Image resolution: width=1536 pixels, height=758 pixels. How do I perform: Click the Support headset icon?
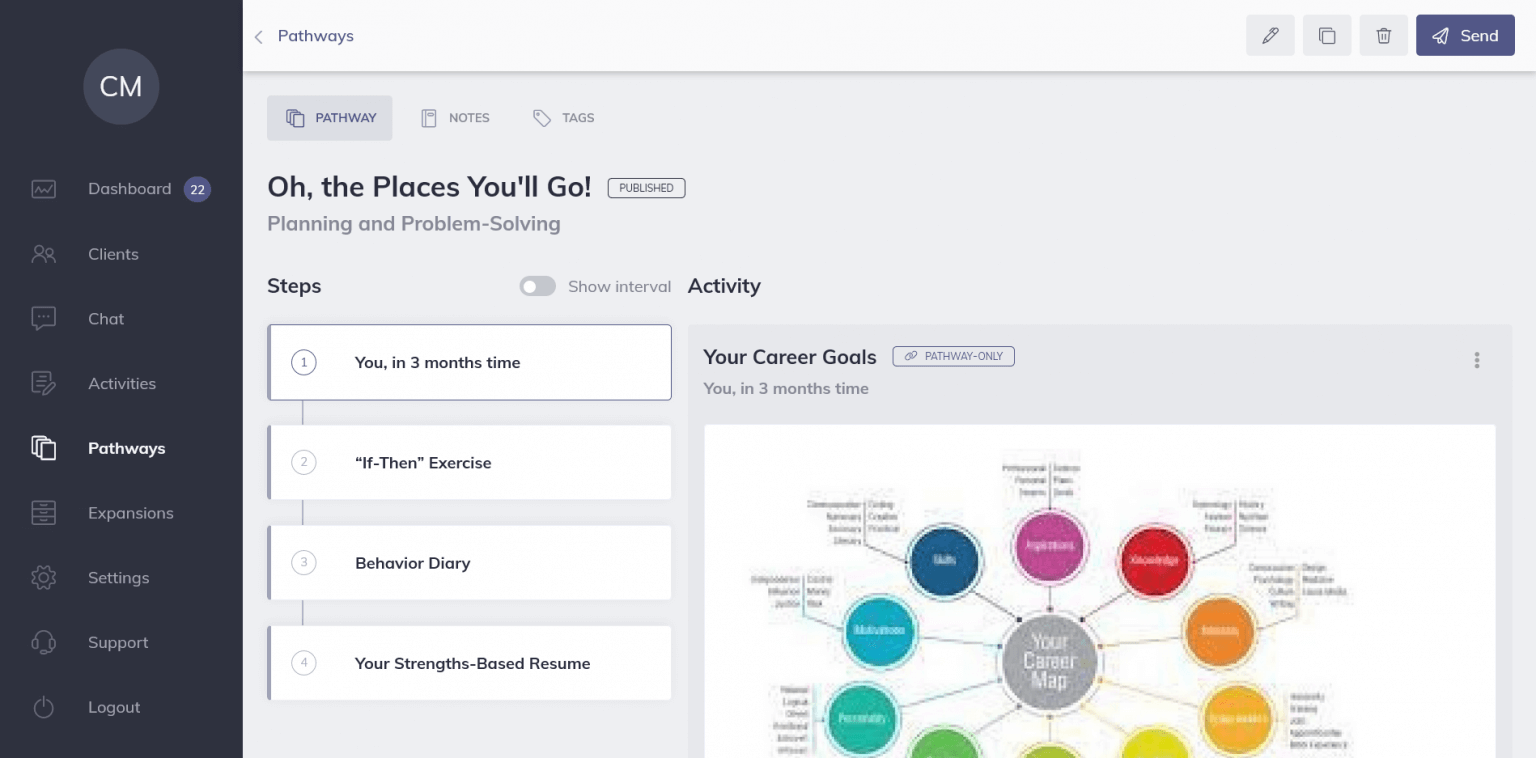coord(43,642)
